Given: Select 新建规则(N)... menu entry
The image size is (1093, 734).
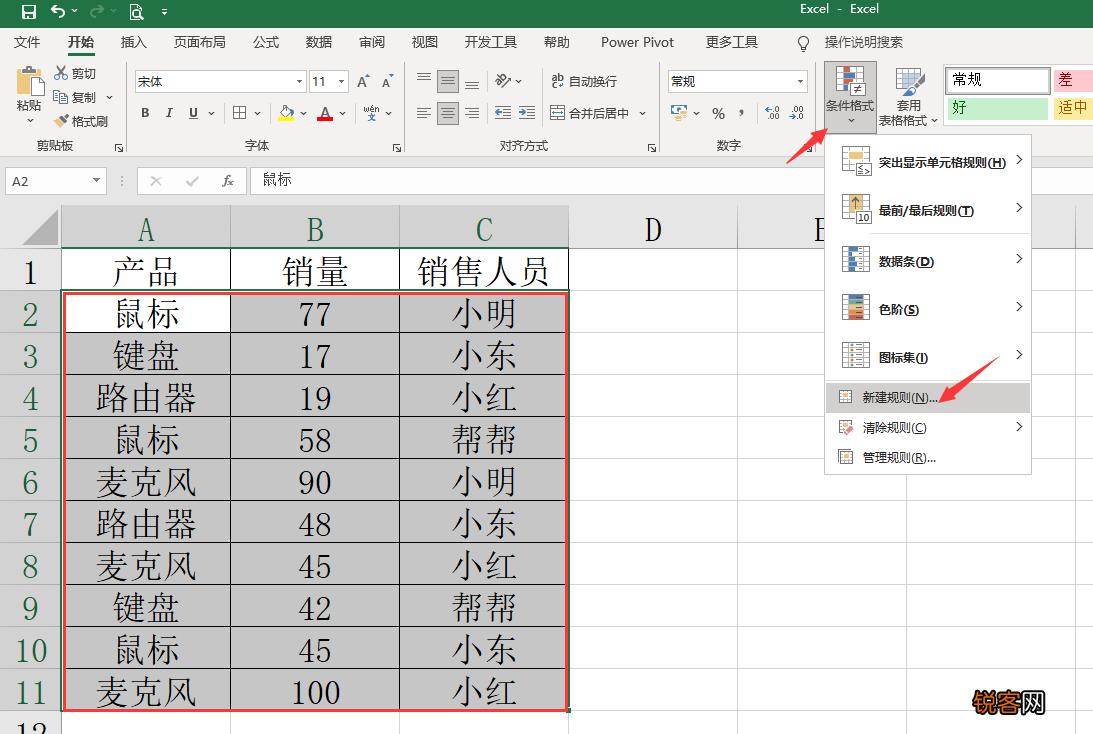Looking at the screenshot, I should click(x=927, y=397).
